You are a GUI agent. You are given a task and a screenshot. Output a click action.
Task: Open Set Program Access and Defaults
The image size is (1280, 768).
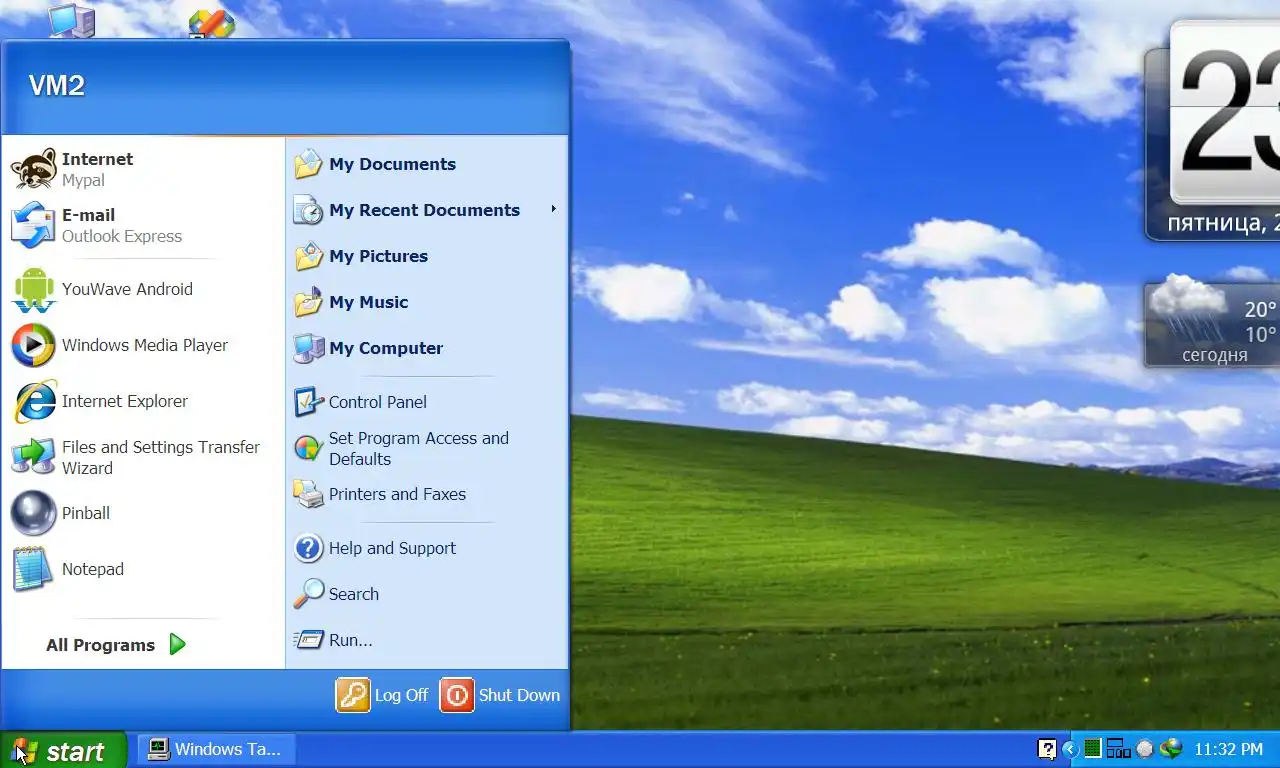click(x=427, y=448)
